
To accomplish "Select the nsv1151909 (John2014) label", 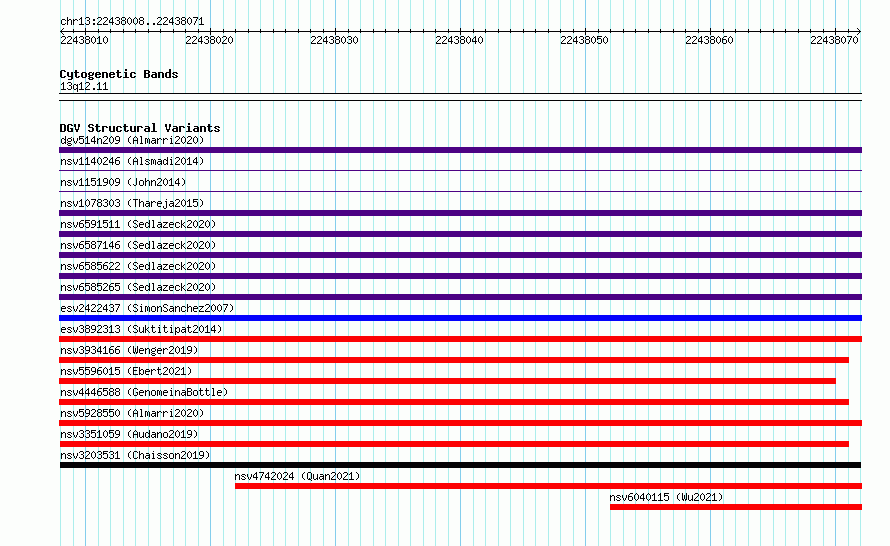I will [x=123, y=182].
